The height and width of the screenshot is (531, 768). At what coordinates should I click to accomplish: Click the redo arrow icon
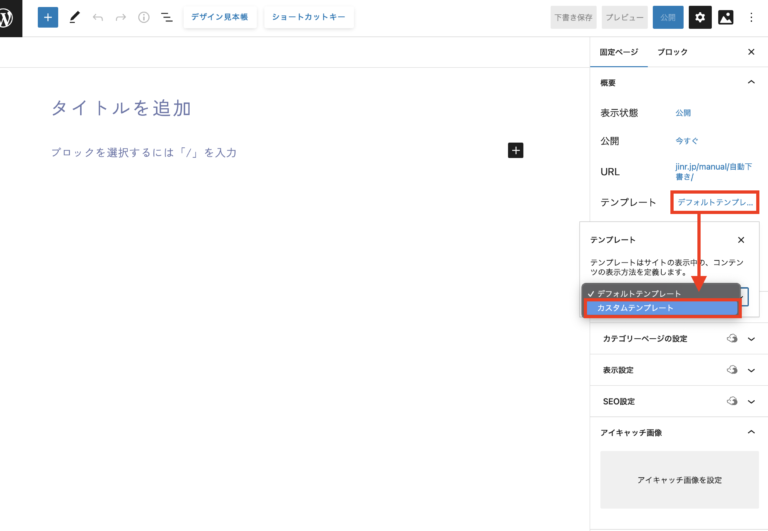121,18
